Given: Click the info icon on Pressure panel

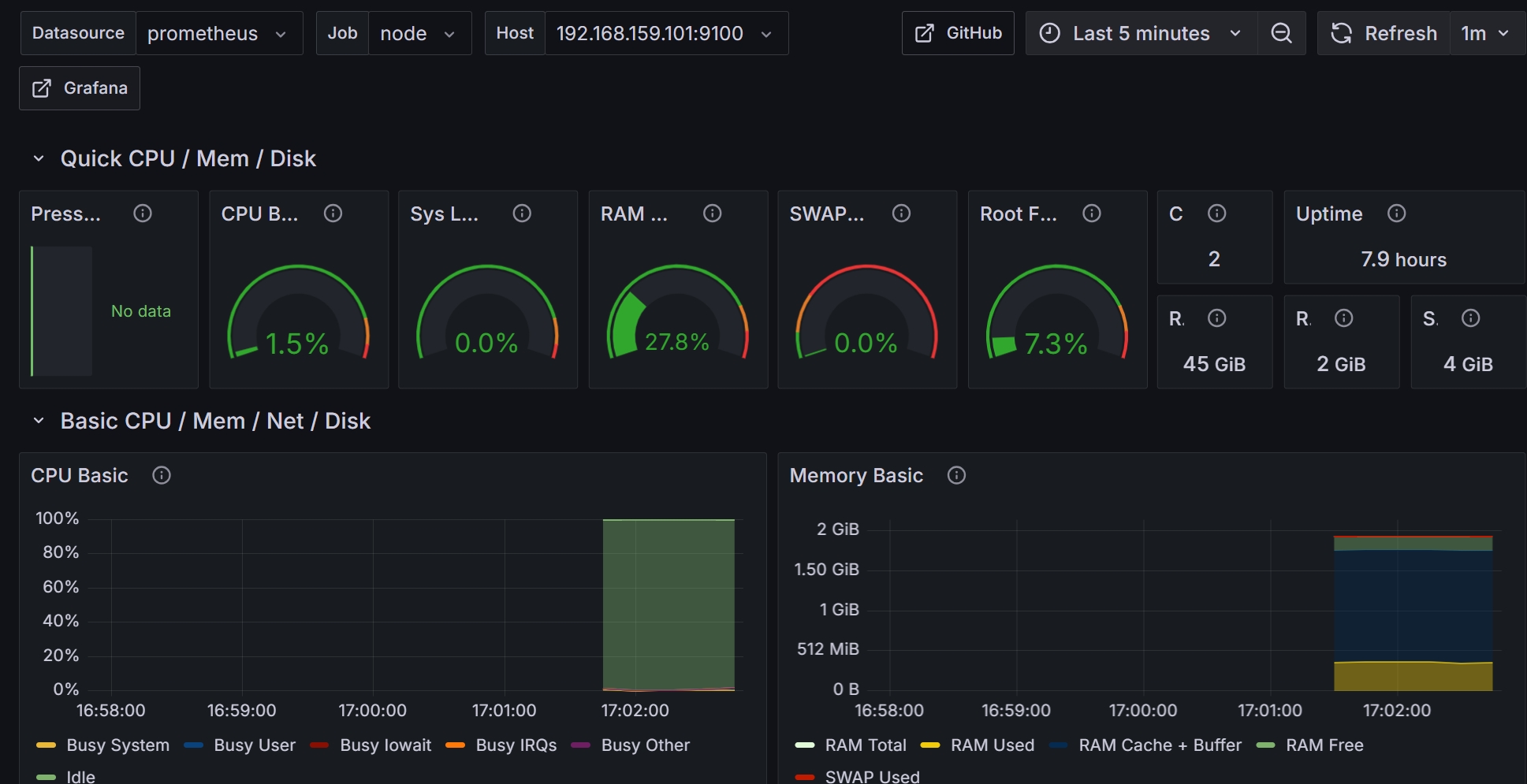Looking at the screenshot, I should 143,214.
